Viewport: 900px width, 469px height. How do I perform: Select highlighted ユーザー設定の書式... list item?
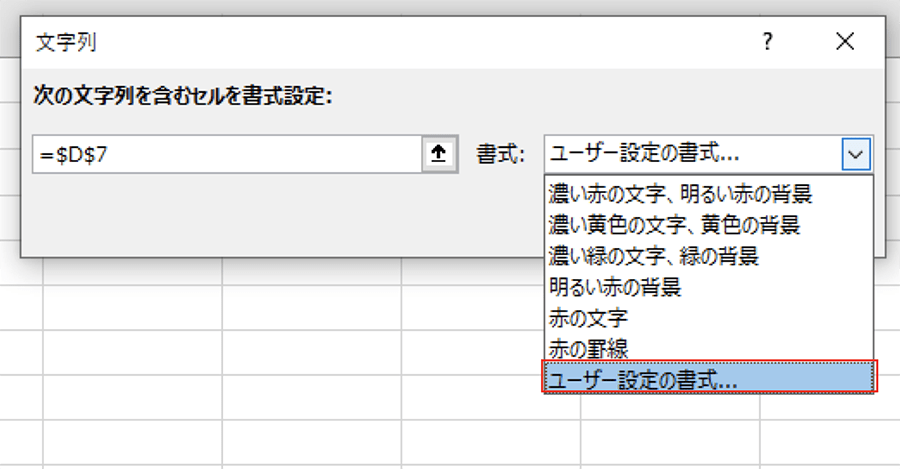tap(708, 377)
